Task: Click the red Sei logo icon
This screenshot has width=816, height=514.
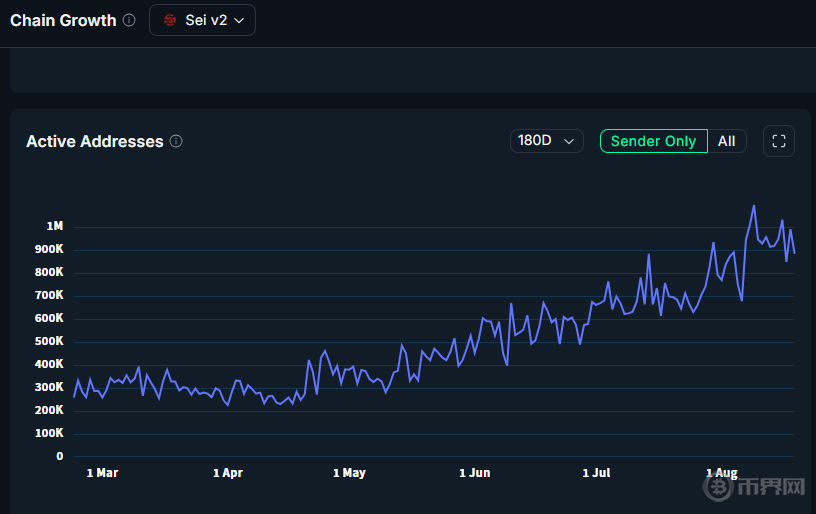Action: pos(170,20)
